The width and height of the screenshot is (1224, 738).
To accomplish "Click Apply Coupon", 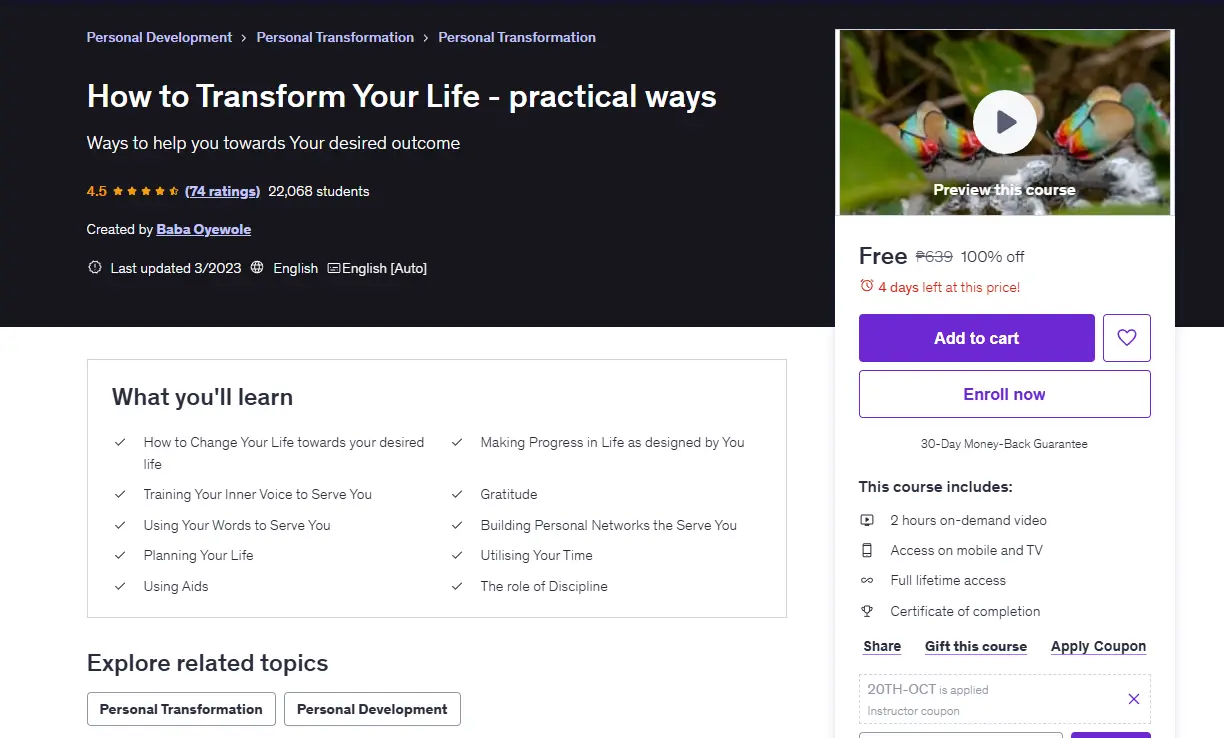I will pyautogui.click(x=1098, y=646).
